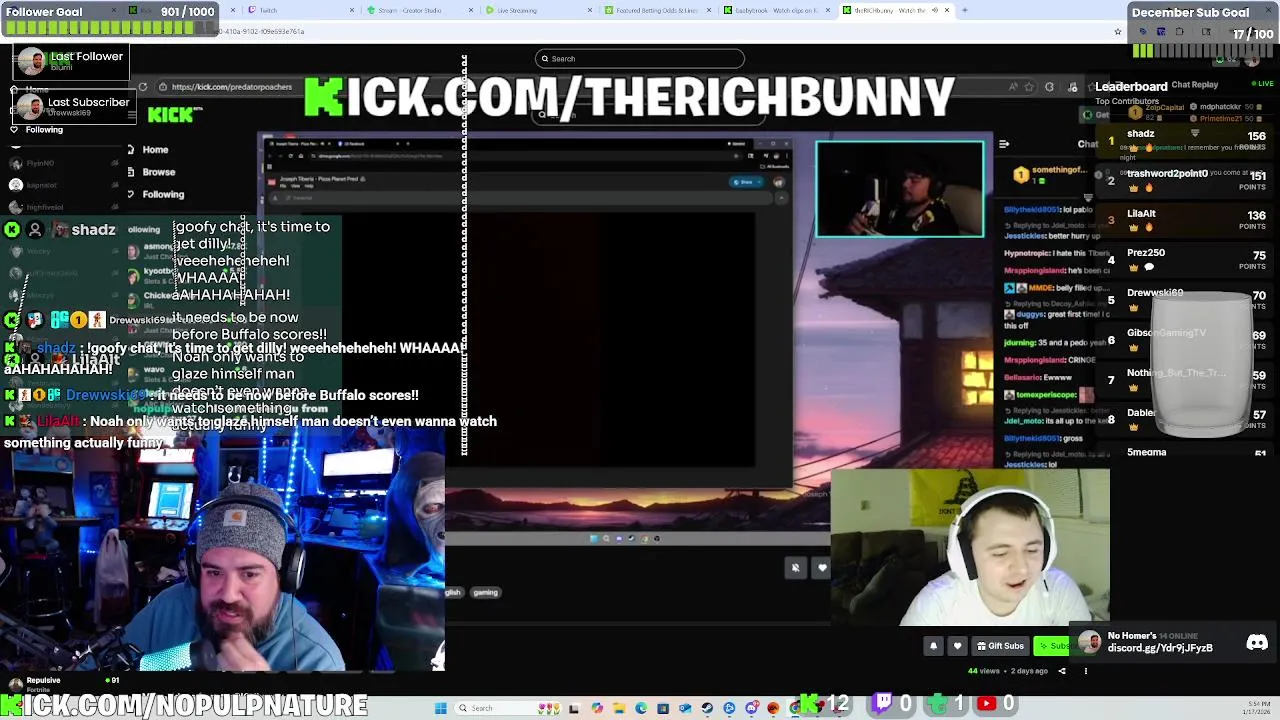Open Browse in Kick sidebar

pos(158,172)
